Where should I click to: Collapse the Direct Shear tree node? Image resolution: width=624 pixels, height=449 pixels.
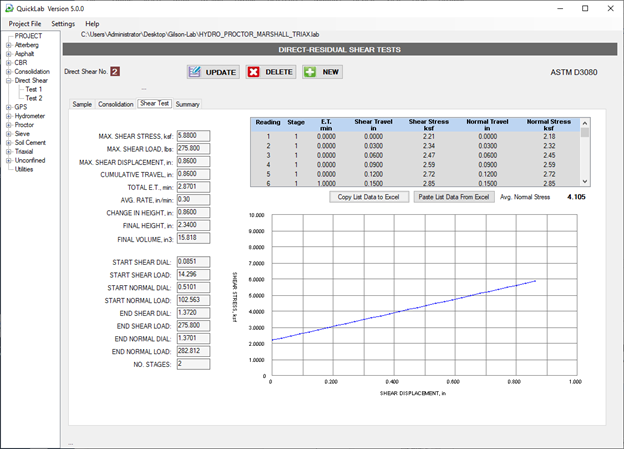coord(8,80)
